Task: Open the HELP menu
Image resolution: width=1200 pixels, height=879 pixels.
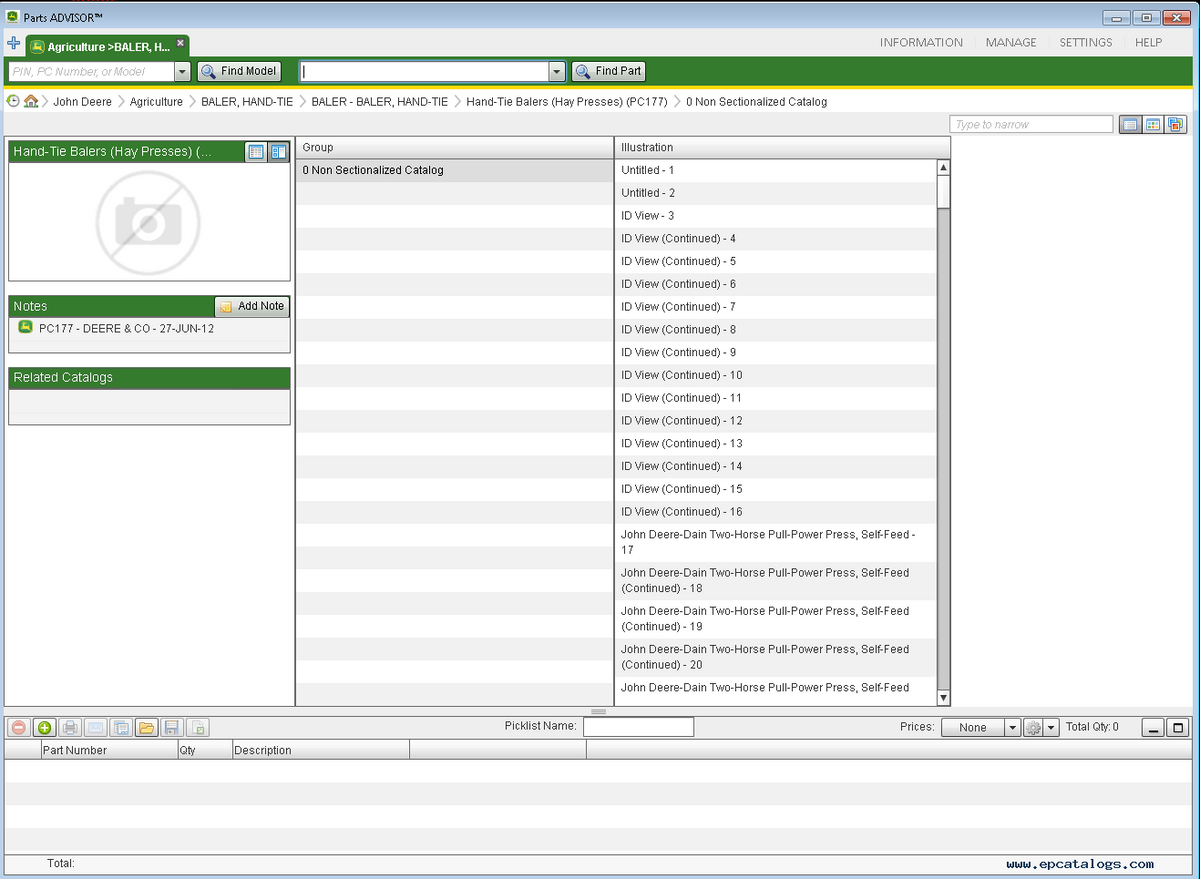Action: click(x=1149, y=43)
